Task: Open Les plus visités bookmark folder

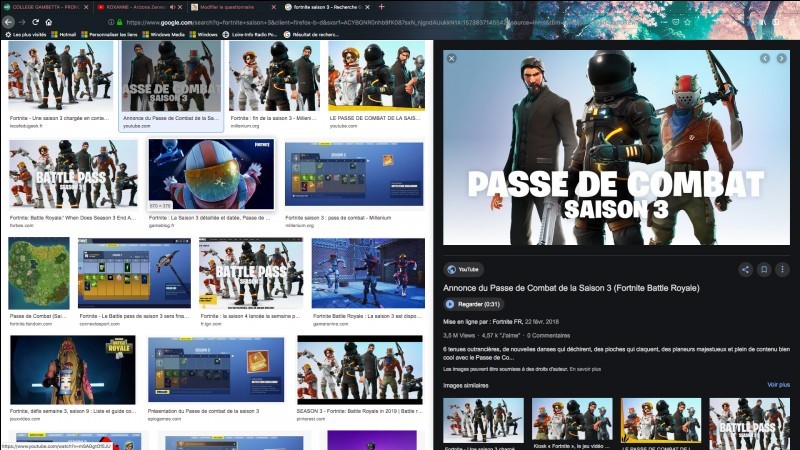Action: point(26,35)
